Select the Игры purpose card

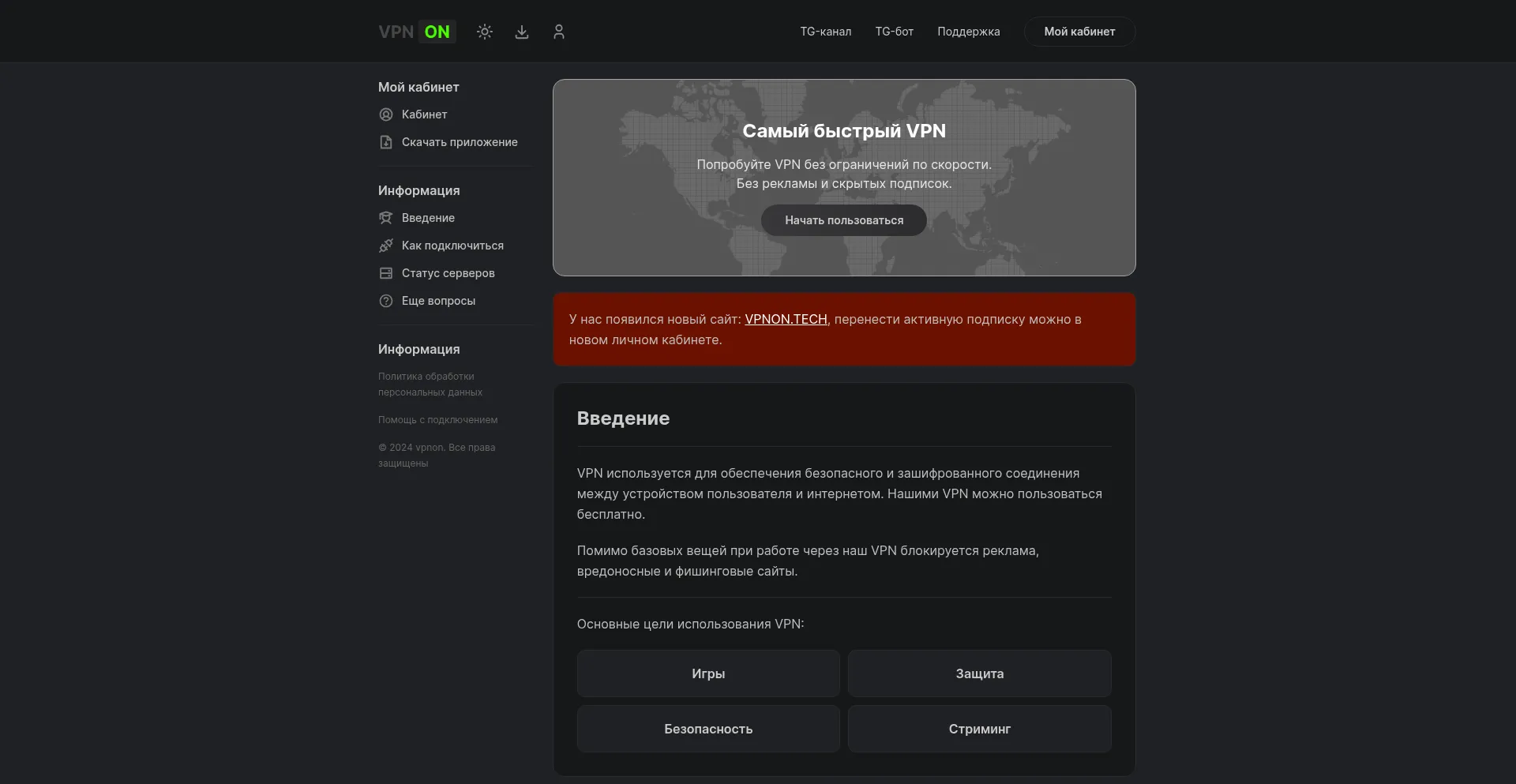[708, 673]
